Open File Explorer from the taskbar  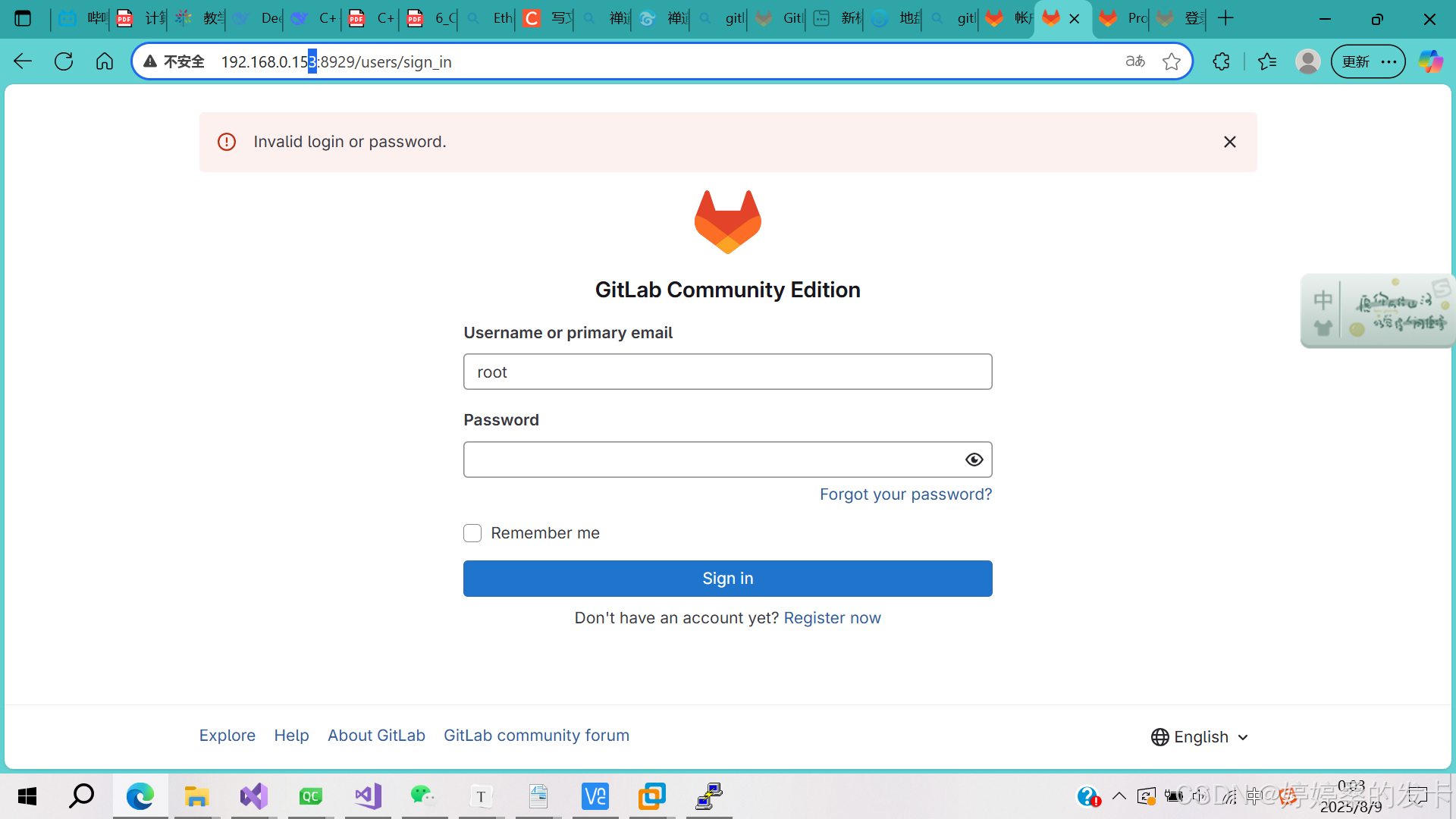196,796
